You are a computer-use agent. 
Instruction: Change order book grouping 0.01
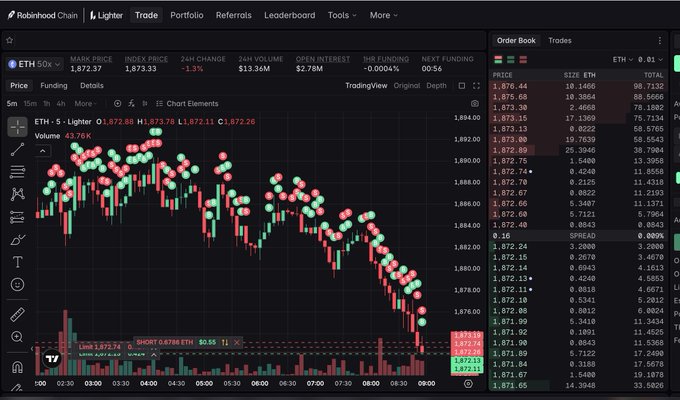650,59
